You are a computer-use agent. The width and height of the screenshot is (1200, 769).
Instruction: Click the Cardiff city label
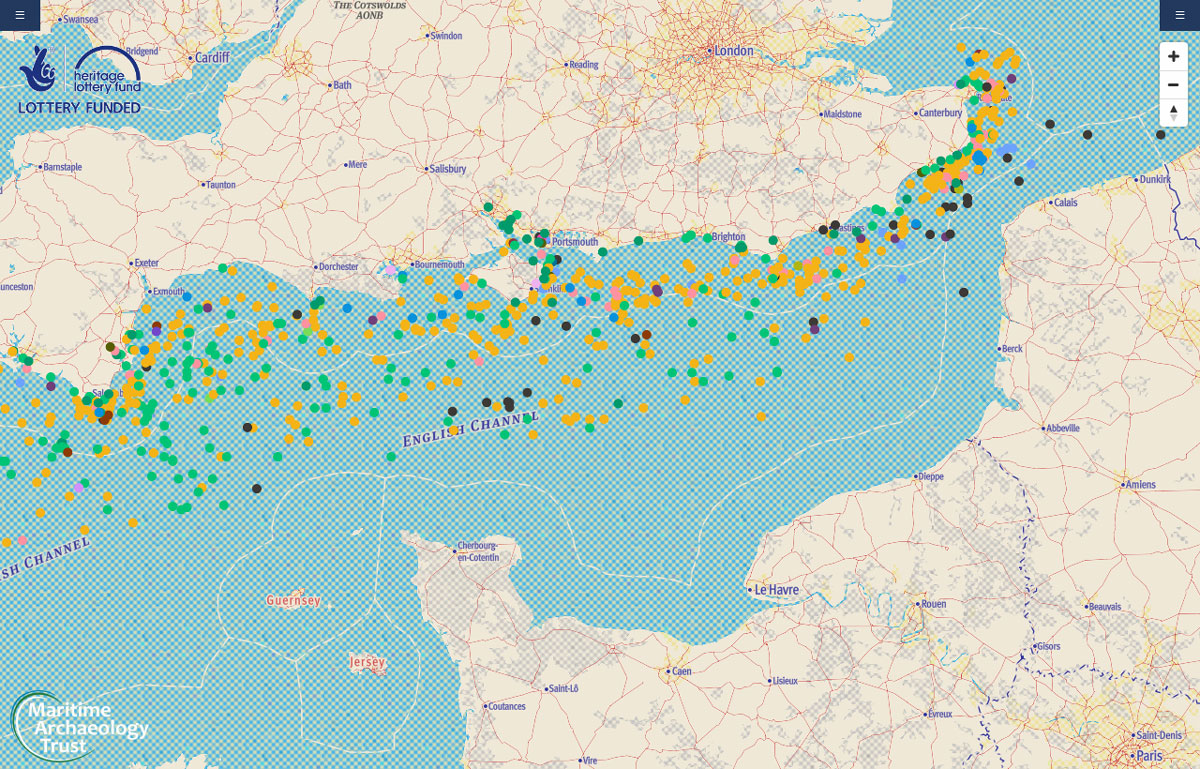pyautogui.click(x=212, y=58)
